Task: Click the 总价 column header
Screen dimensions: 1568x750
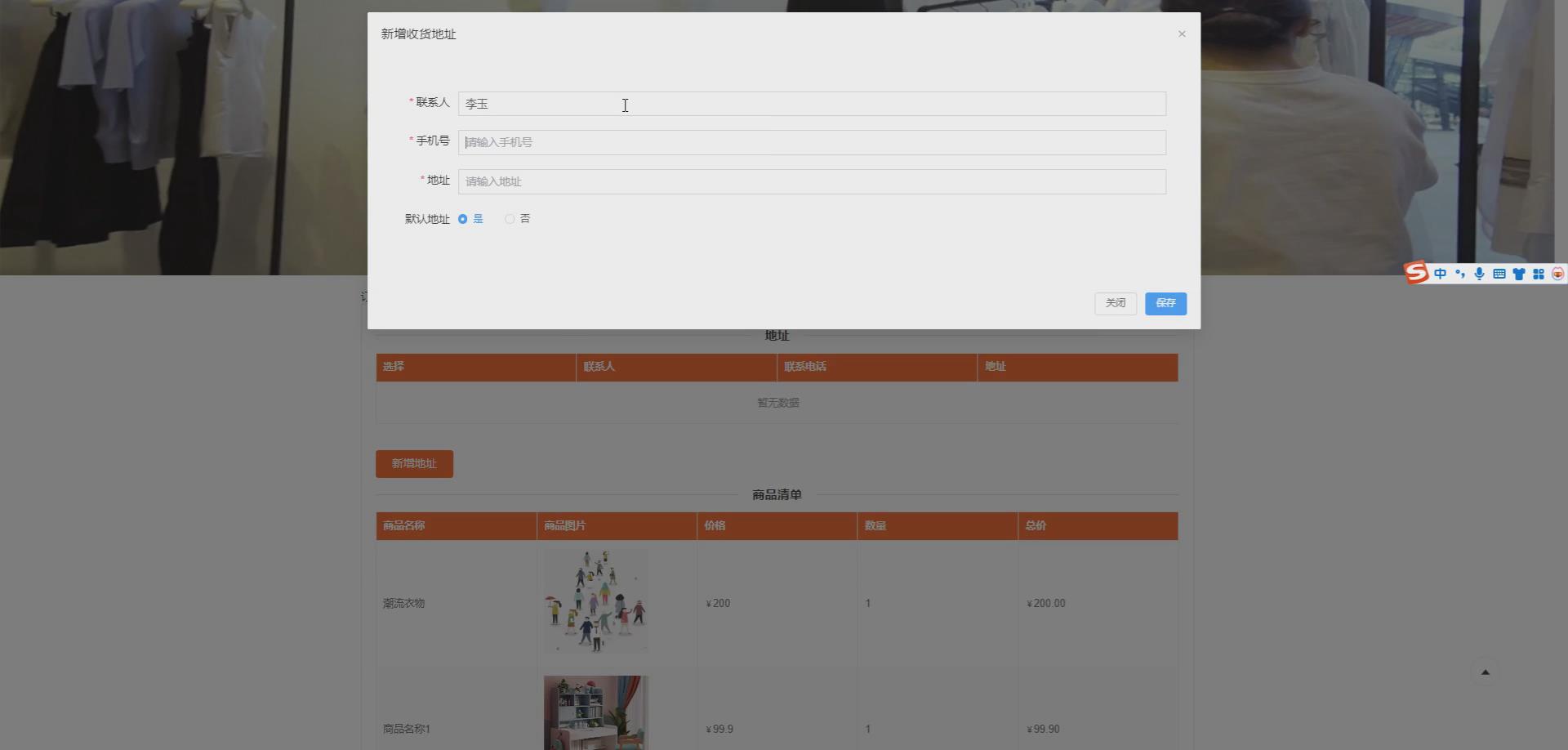Action: pos(1098,526)
